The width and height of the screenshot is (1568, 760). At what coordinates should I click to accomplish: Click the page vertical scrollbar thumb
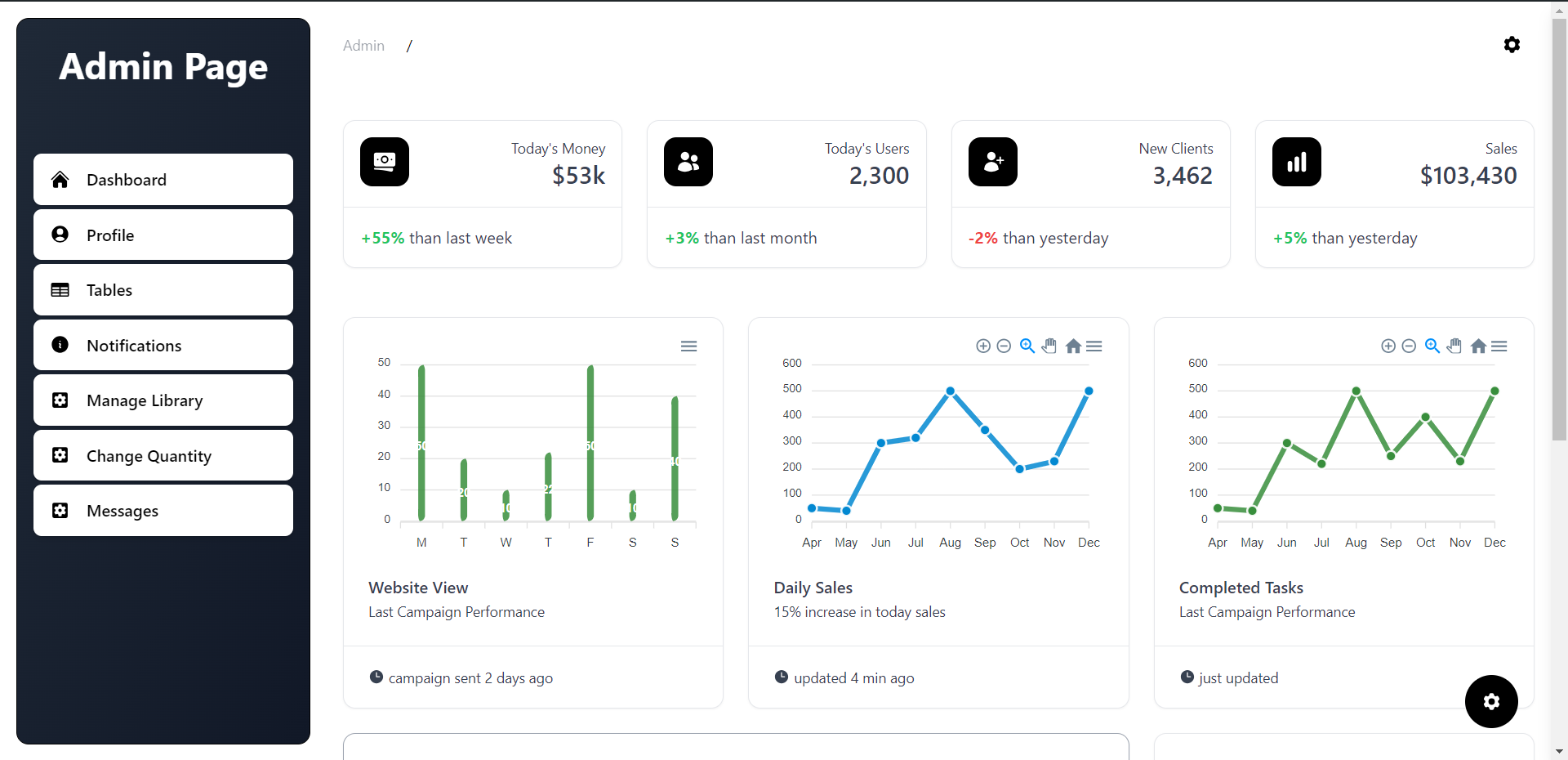1559,229
